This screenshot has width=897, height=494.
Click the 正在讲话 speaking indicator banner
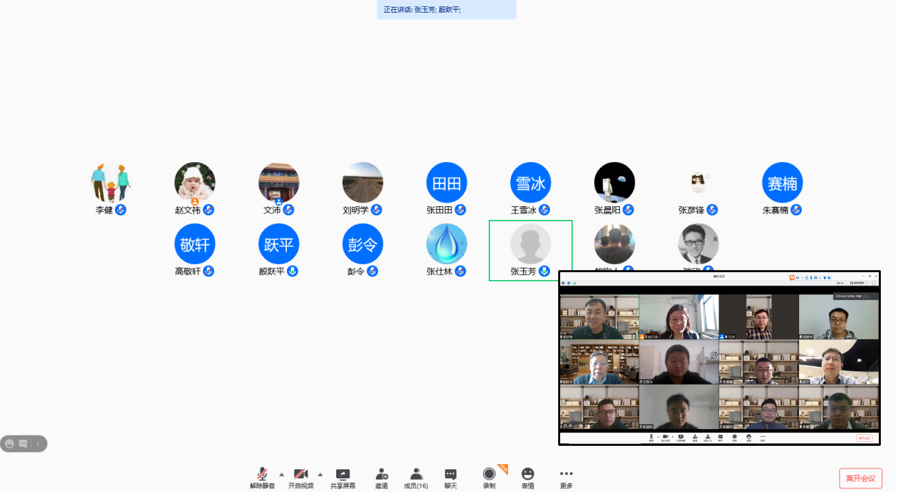point(447,10)
